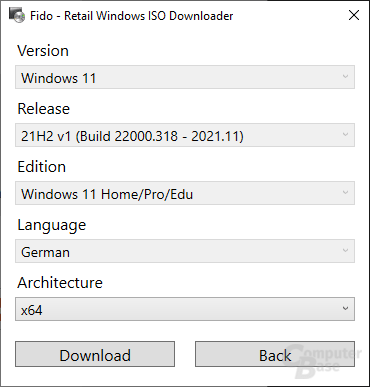
Task: Click the window title 'Fido - Retail Windows ISO Downloader'
Action: (132, 16)
